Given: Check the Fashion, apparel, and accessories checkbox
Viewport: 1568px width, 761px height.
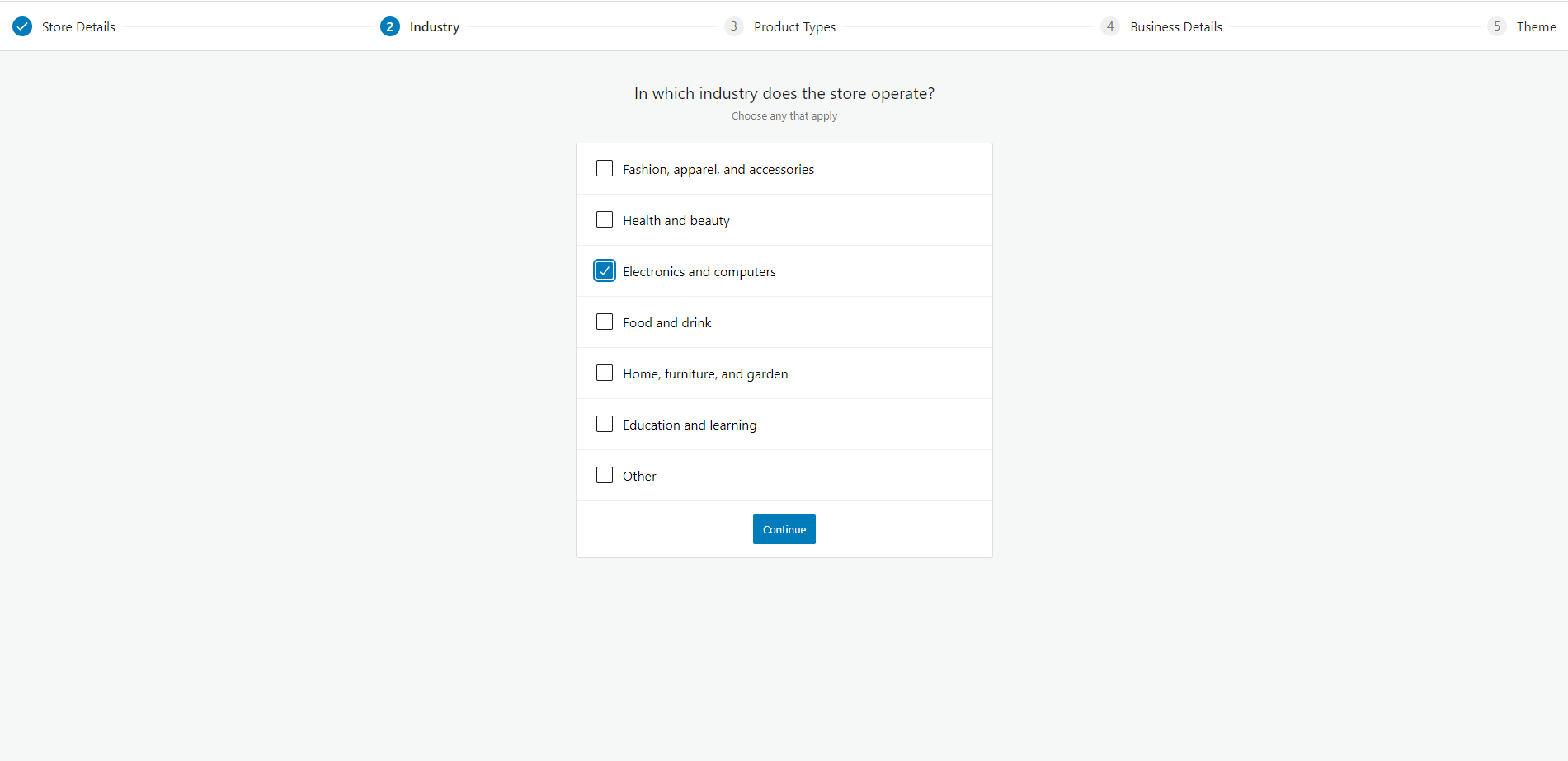Looking at the screenshot, I should click(605, 168).
